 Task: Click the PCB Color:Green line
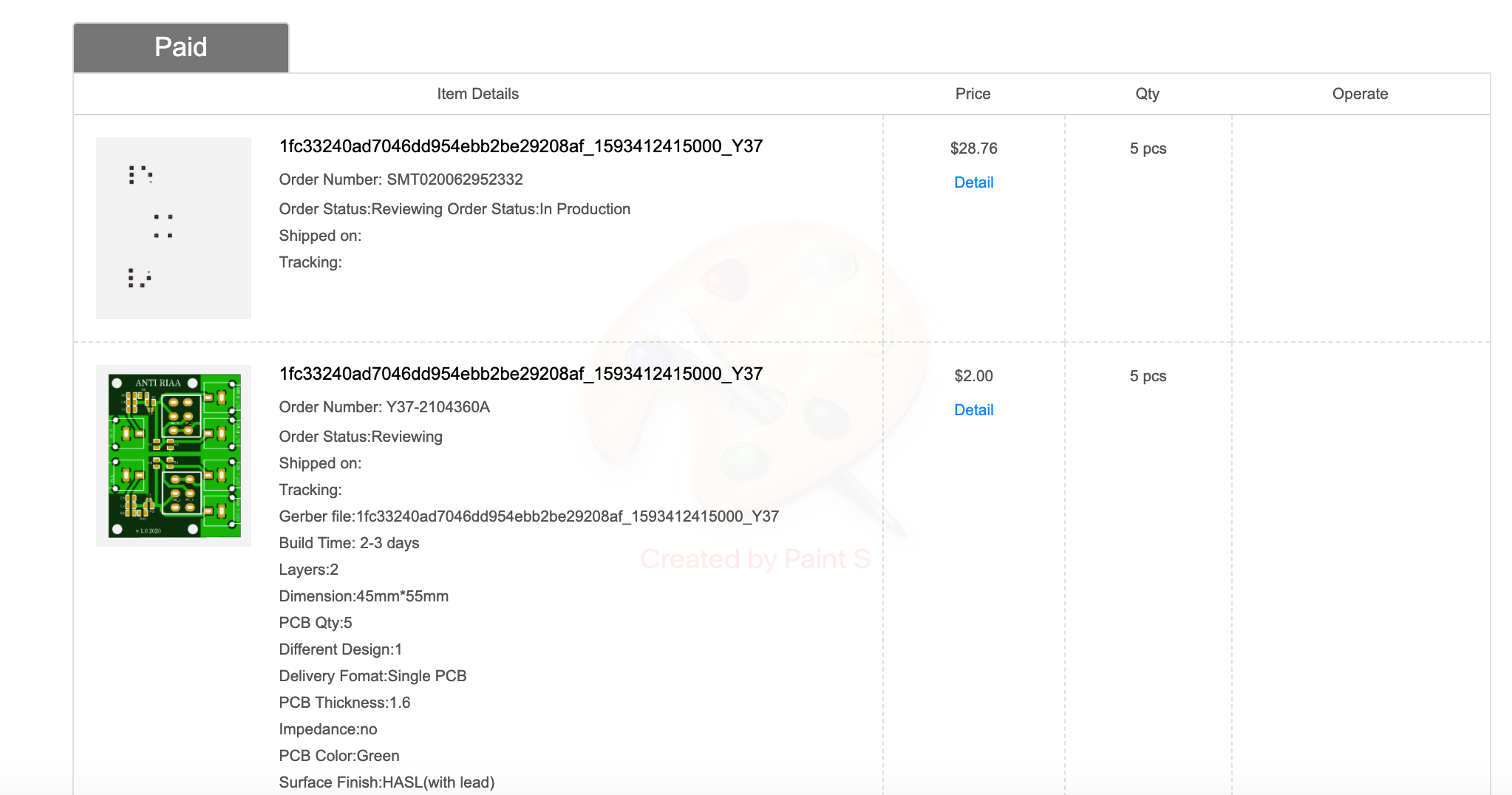click(x=339, y=756)
